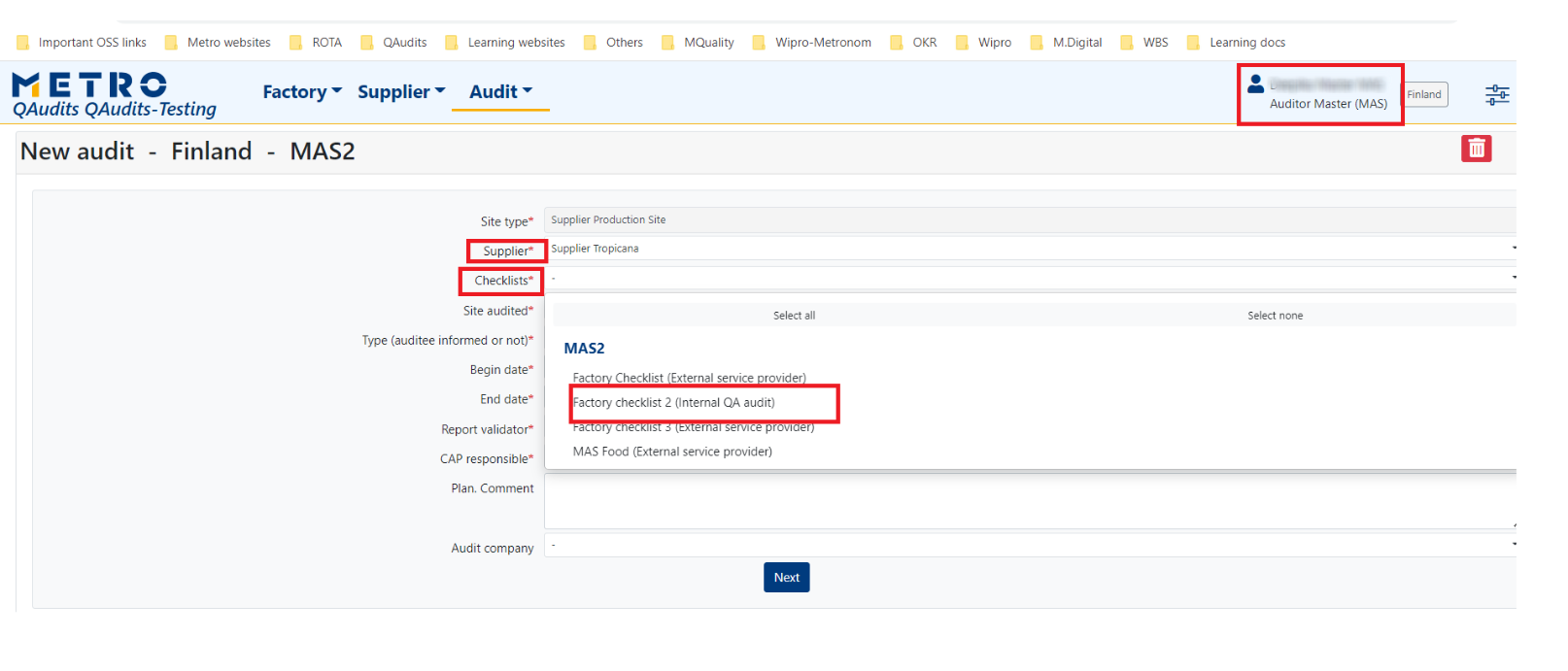Image resolution: width=1568 pixels, height=671 pixels.
Task: Expand the Factory menu
Action: click(x=302, y=92)
